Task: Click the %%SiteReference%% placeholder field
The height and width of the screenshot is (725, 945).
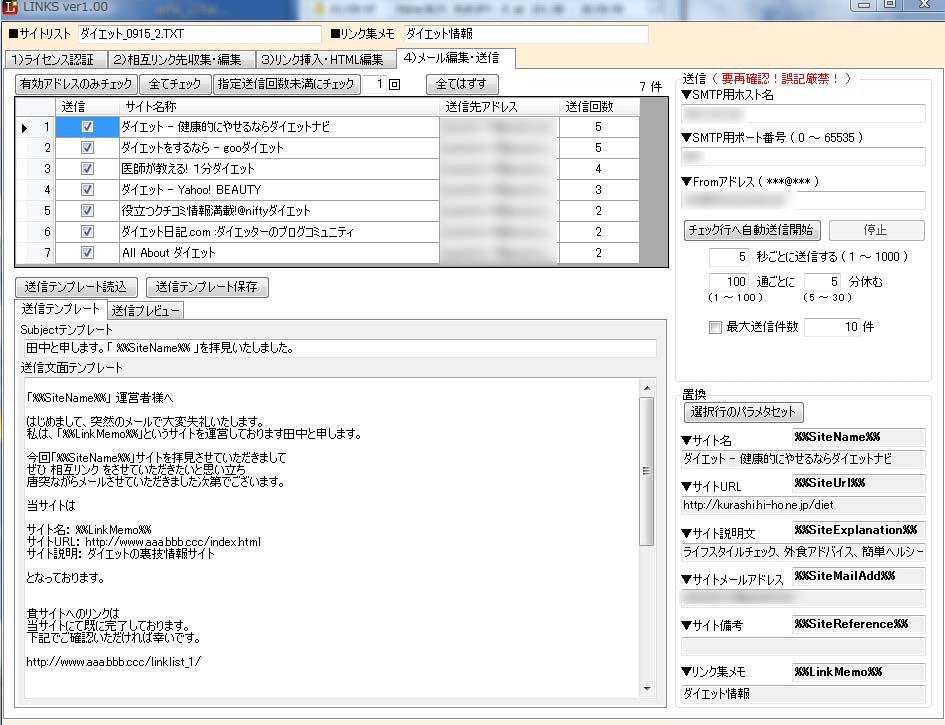Action: [858, 624]
